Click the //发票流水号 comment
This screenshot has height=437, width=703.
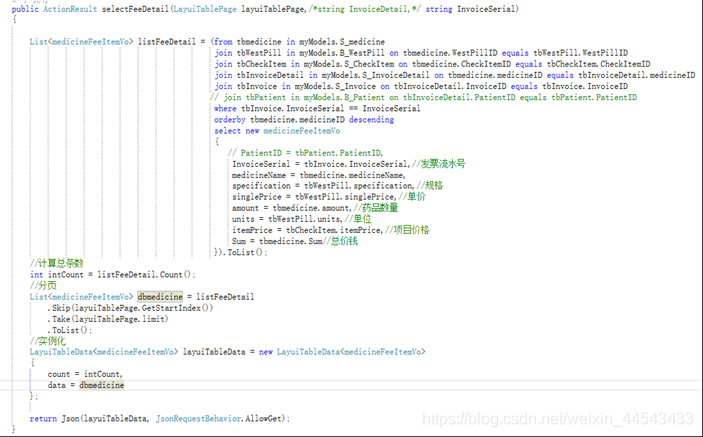(x=438, y=164)
